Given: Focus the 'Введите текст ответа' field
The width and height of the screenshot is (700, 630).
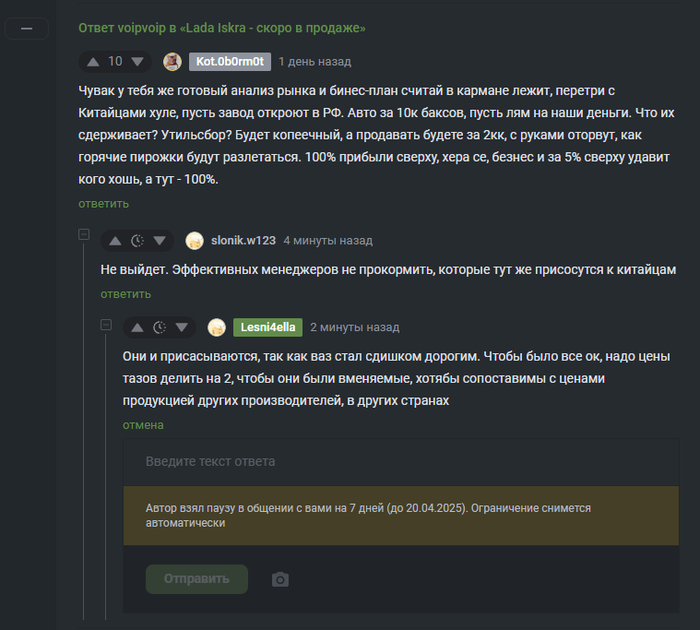Looking at the screenshot, I should click(x=401, y=462).
